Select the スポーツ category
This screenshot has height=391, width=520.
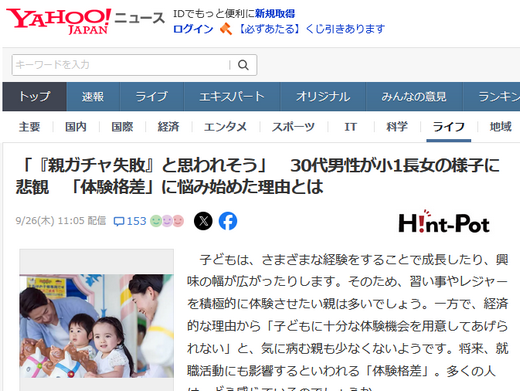[293, 127]
